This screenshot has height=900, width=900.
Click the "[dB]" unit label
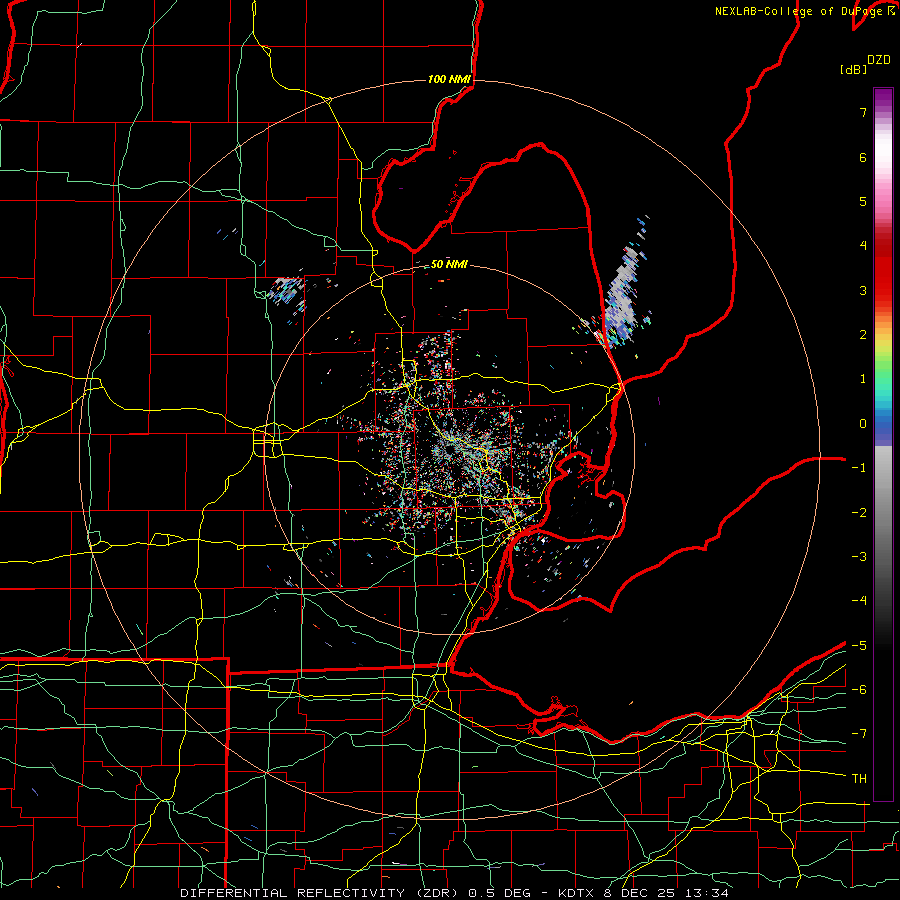(853, 69)
